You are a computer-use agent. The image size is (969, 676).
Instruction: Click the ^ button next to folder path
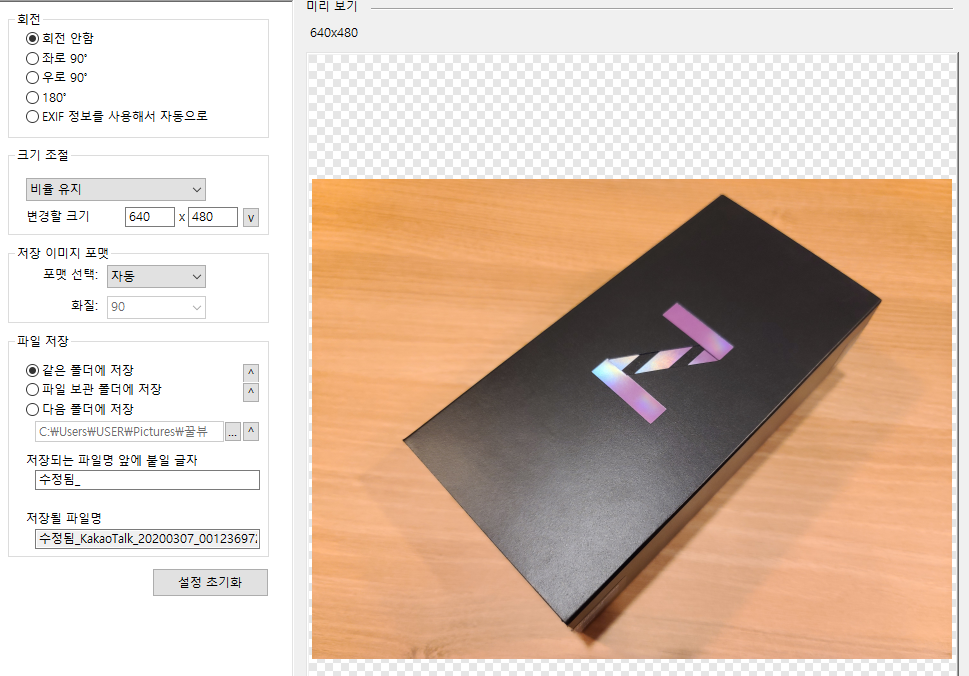(251, 431)
